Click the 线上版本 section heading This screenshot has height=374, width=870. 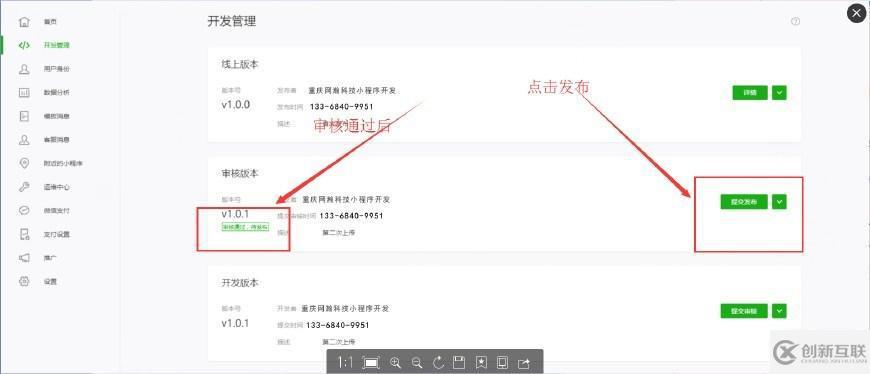tap(240, 64)
